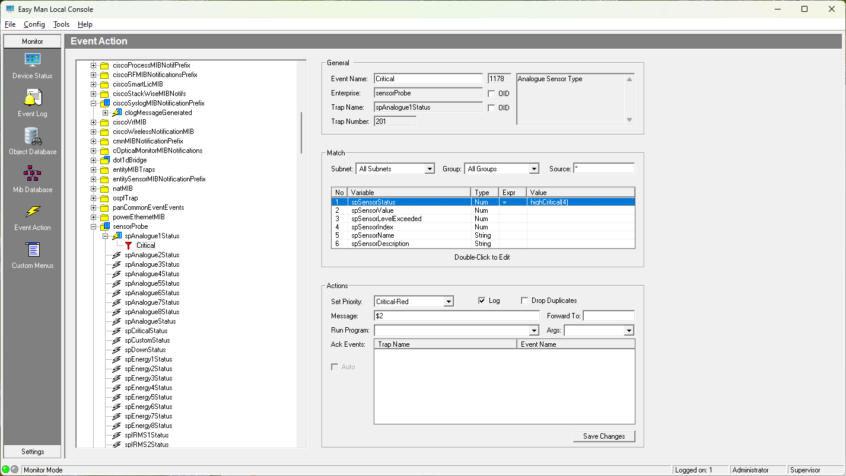846x476 pixels.
Task: Open the Config menu
Action: 34,24
